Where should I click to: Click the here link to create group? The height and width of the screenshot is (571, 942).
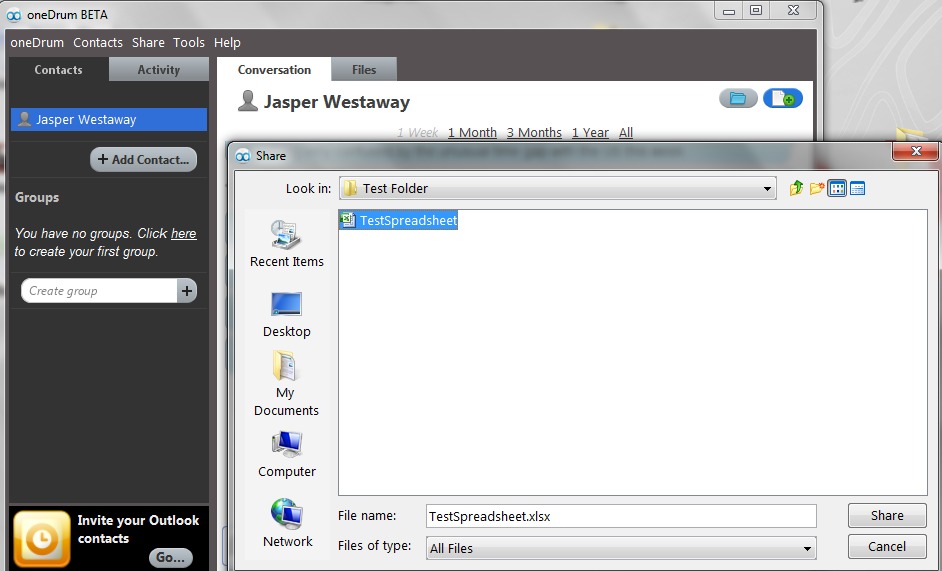point(184,233)
